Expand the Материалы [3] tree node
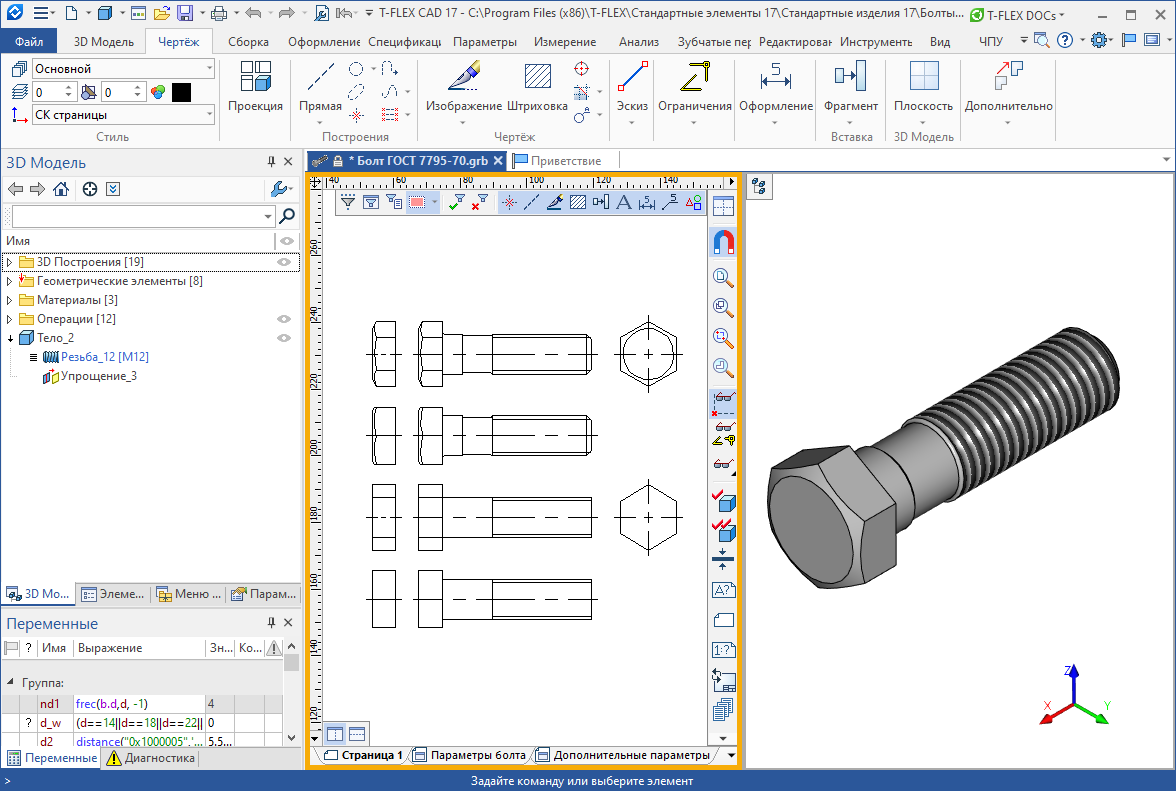 point(10,300)
